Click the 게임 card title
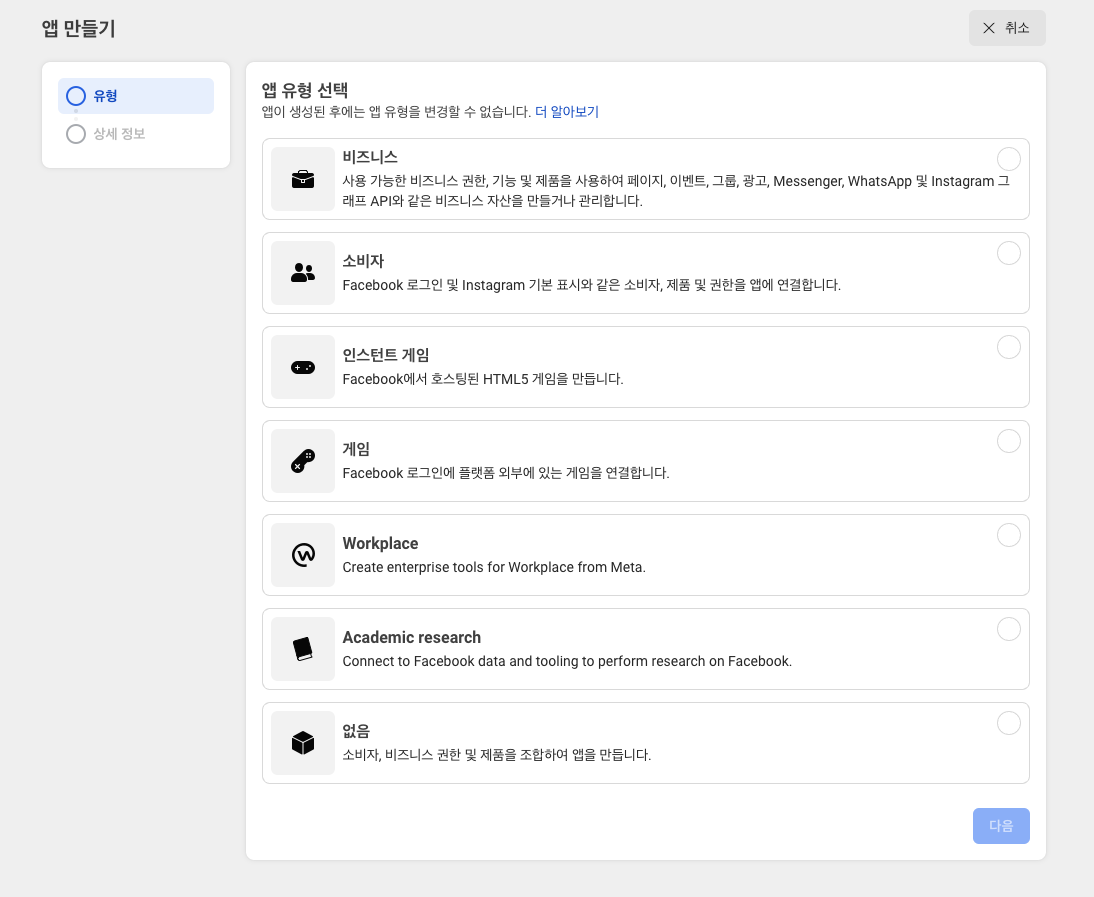 (356, 449)
